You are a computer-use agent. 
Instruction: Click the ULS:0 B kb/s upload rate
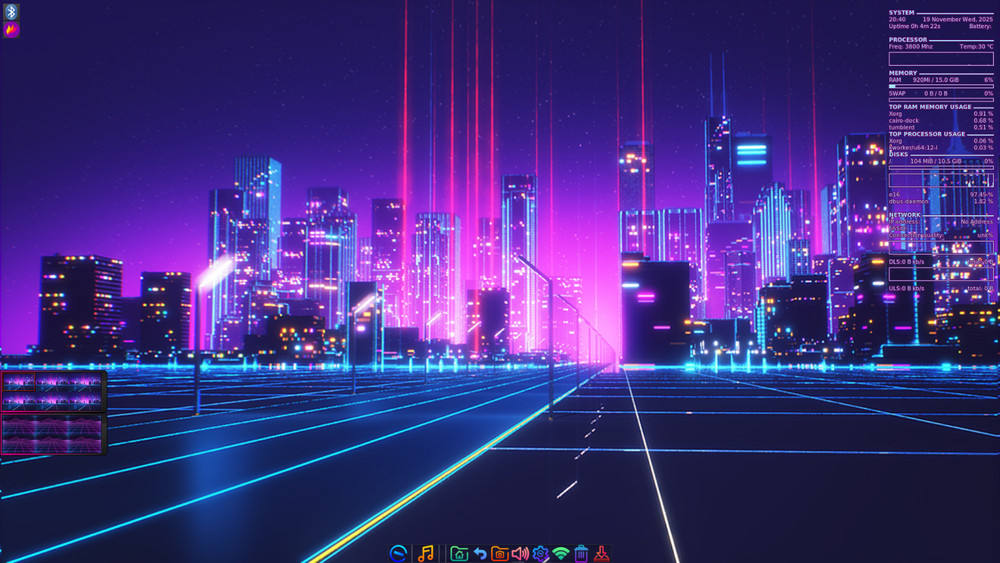point(906,288)
